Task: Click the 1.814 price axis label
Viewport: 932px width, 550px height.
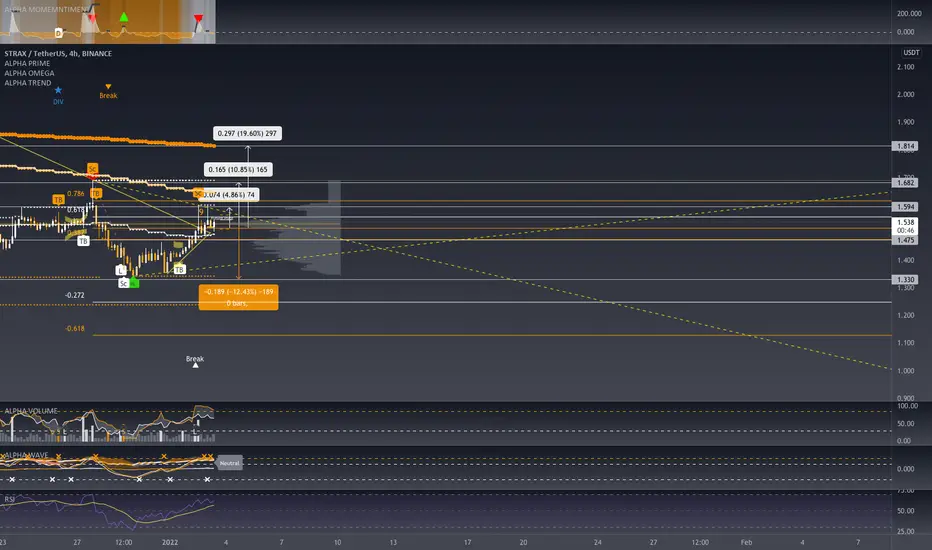Action: click(905, 146)
